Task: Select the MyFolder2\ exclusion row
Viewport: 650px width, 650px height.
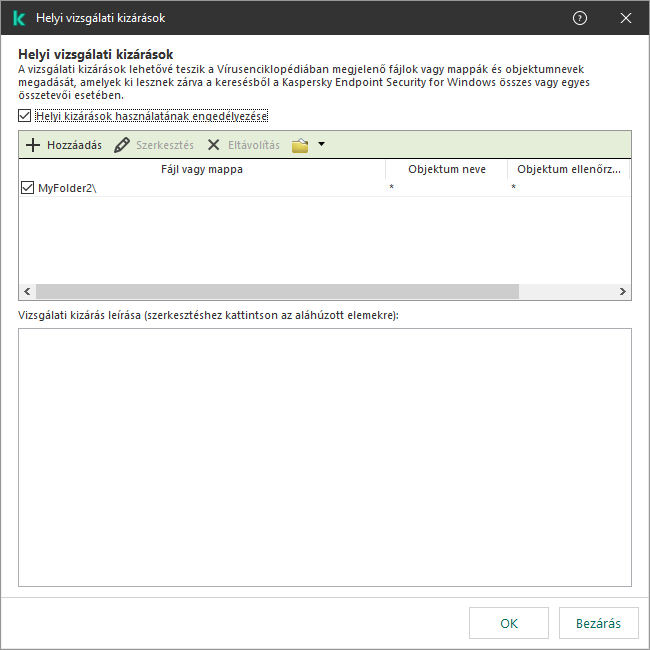Action: click(325, 188)
